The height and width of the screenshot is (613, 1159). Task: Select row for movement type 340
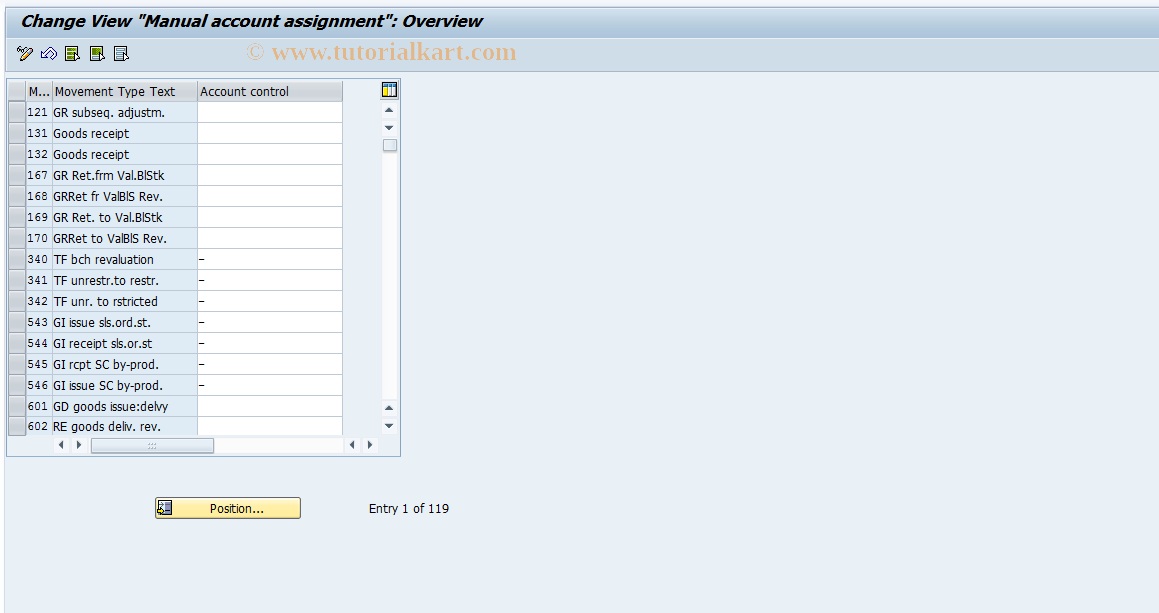(x=16, y=260)
